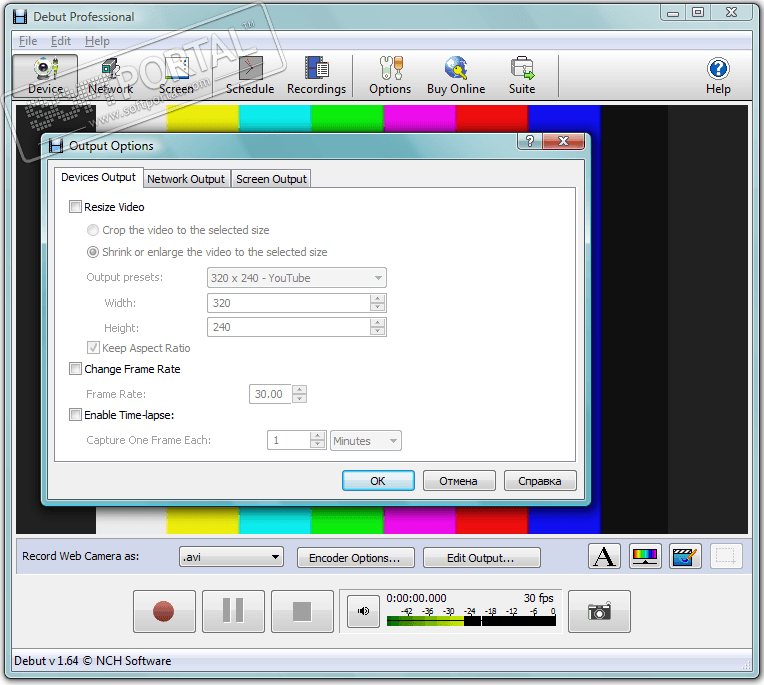Open the Suite toolbox icon
Viewport: 764px width, 685px height.
pyautogui.click(x=522, y=76)
